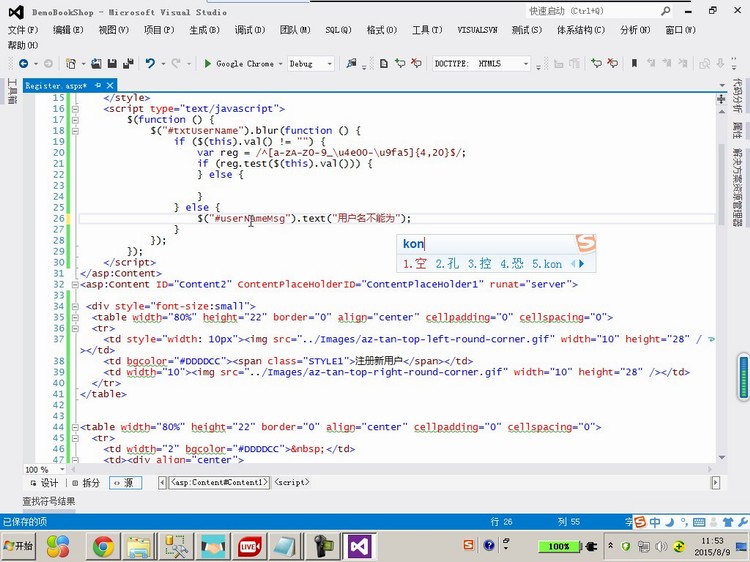Open the LIVE recording app in the taskbar
Screen dimensions: 750x562
tap(250, 546)
